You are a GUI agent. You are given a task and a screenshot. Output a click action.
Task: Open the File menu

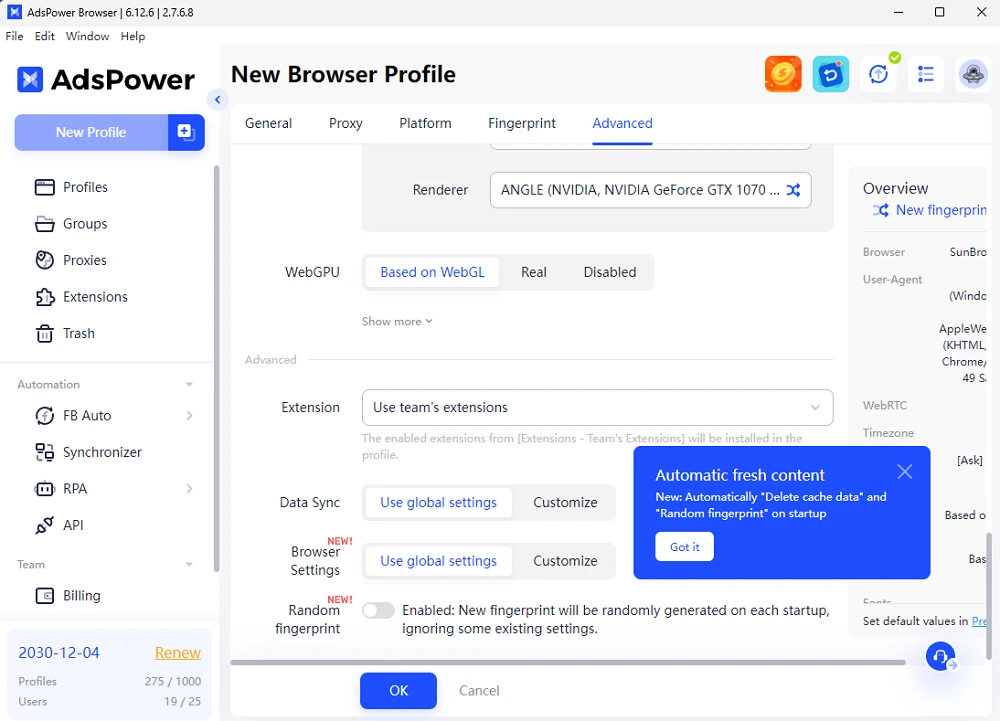(14, 36)
